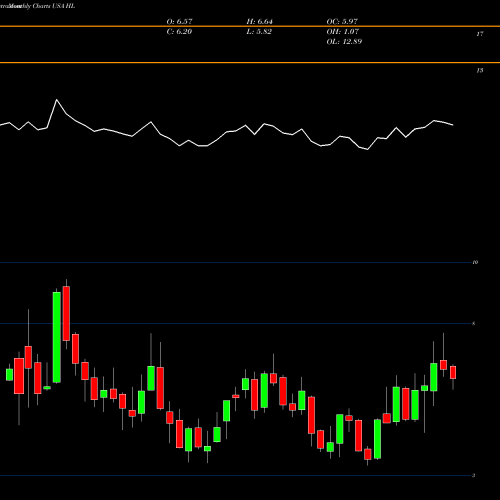500x500 pixels.
Task: Click the 3 price axis label
Action: tap(474, 476)
